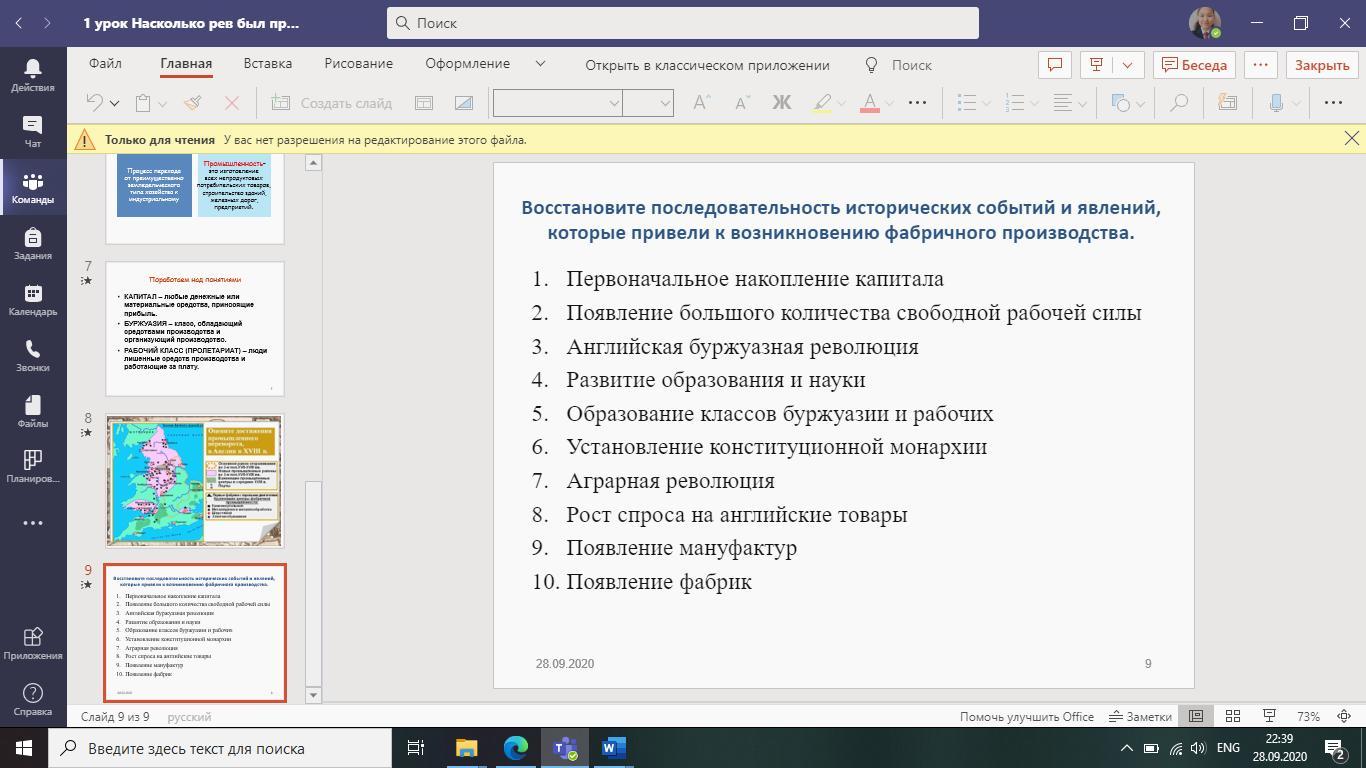
Task: Open the Чат section in Teams sidebar
Action: click(x=32, y=131)
